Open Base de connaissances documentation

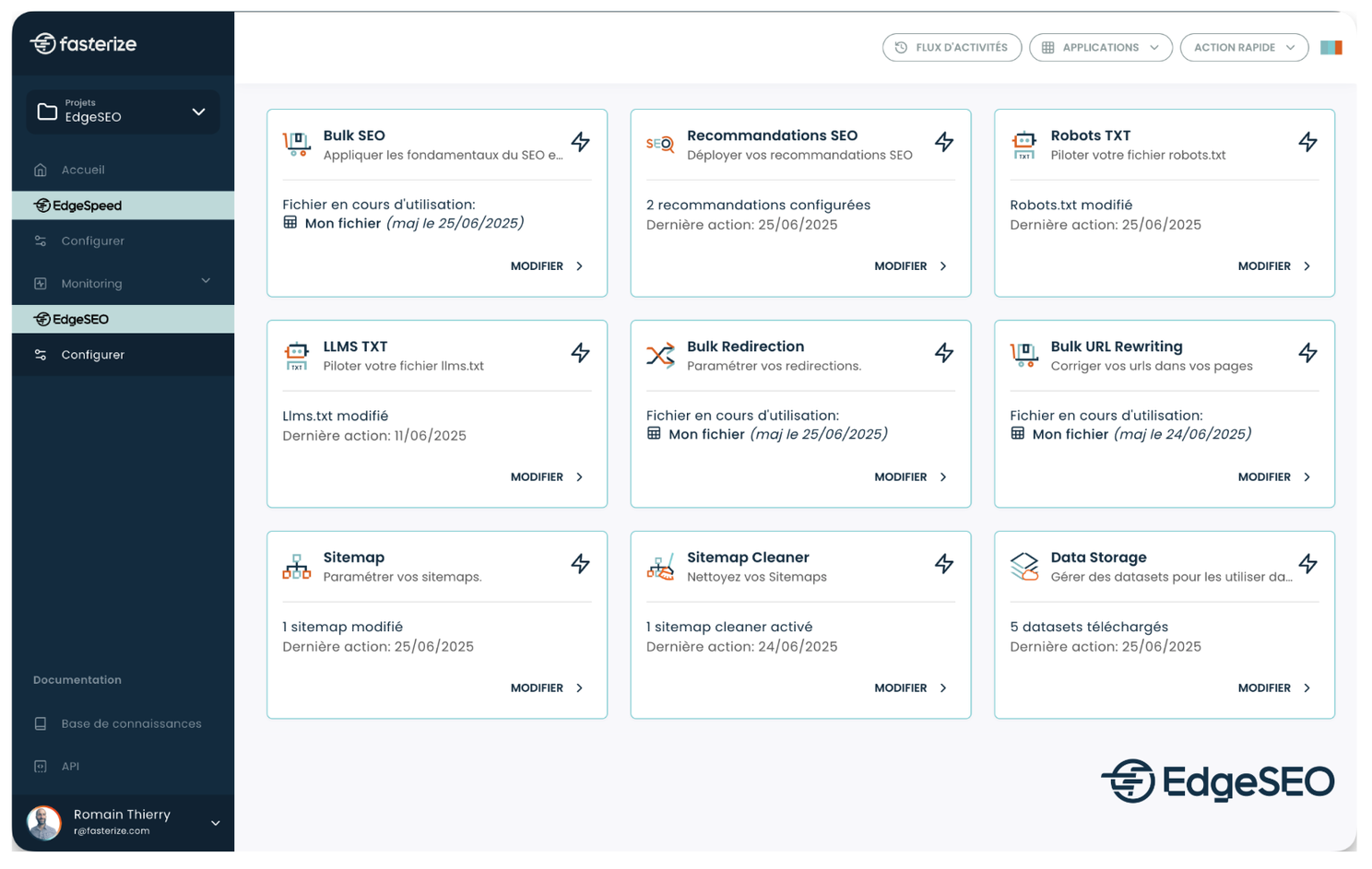pyautogui.click(x=131, y=723)
